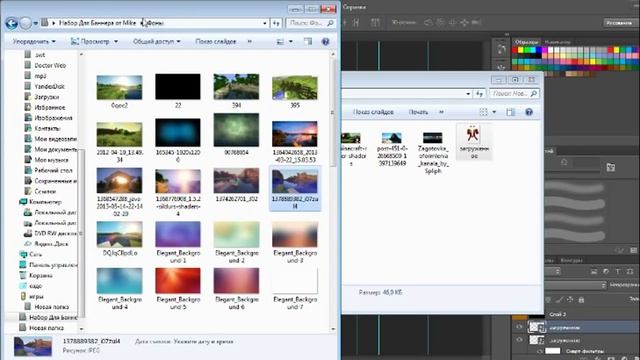The height and width of the screenshot is (360, 640).
Task: Click Набор Для Баннера от Mike breadcrumb
Action: click(98, 23)
